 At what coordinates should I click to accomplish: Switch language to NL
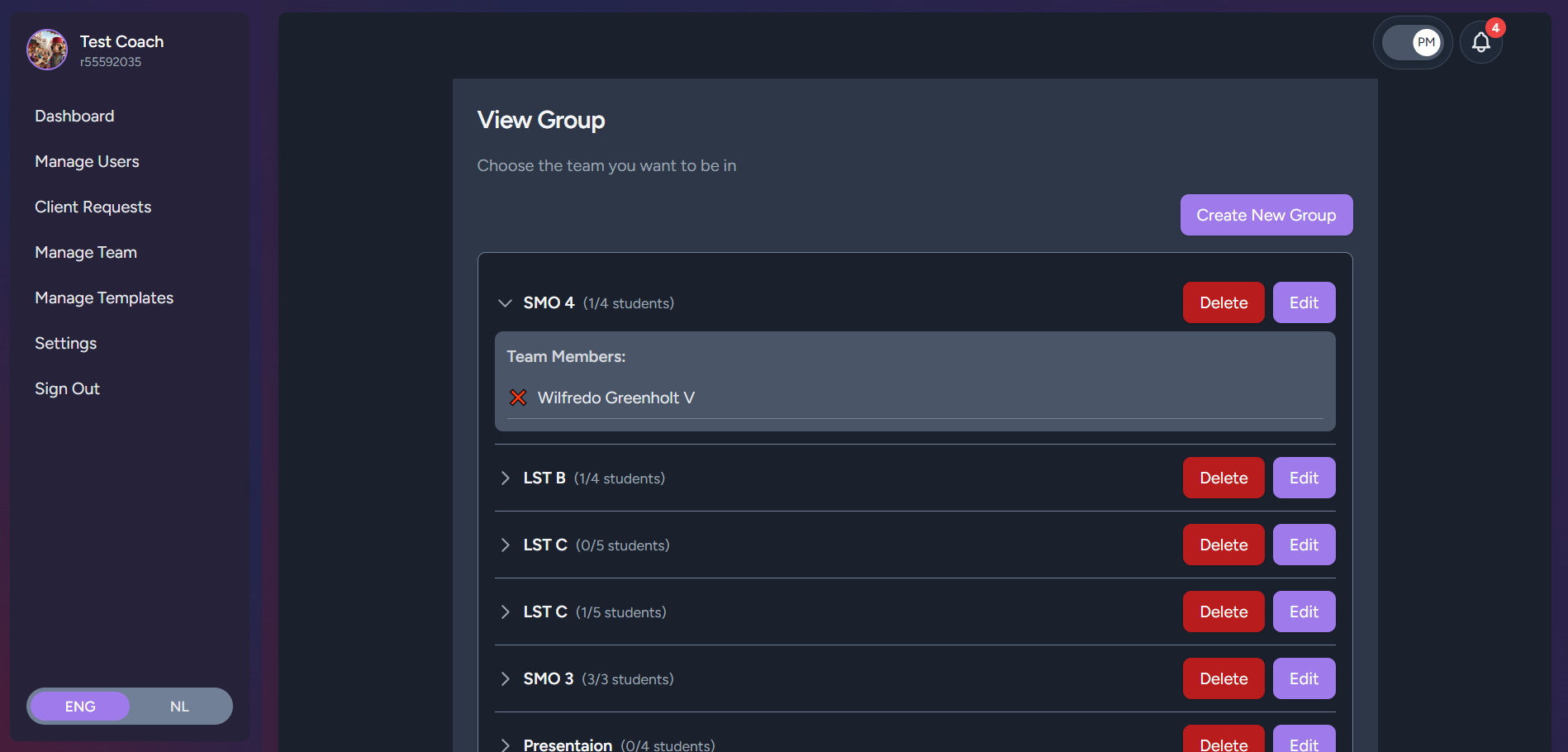[179, 706]
